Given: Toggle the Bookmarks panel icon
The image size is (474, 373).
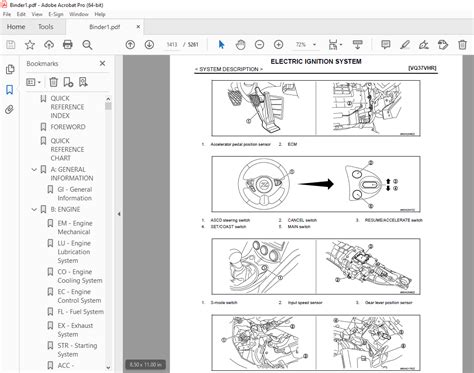Looking at the screenshot, I should [x=10, y=89].
